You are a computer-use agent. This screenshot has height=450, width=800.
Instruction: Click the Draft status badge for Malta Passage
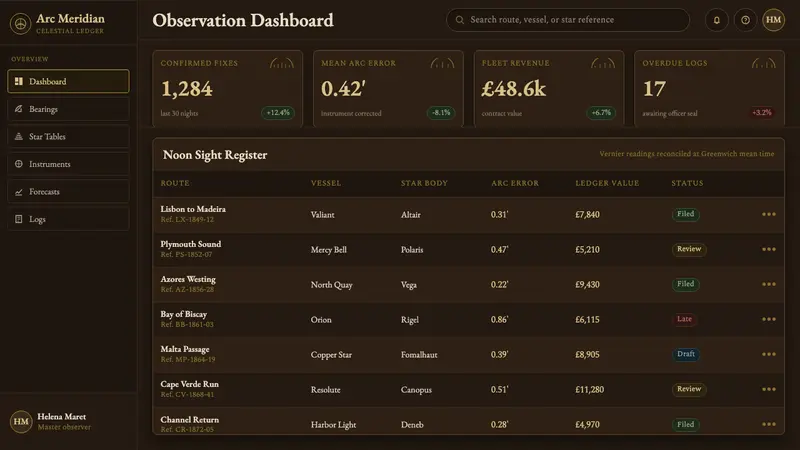pyautogui.click(x=686, y=354)
